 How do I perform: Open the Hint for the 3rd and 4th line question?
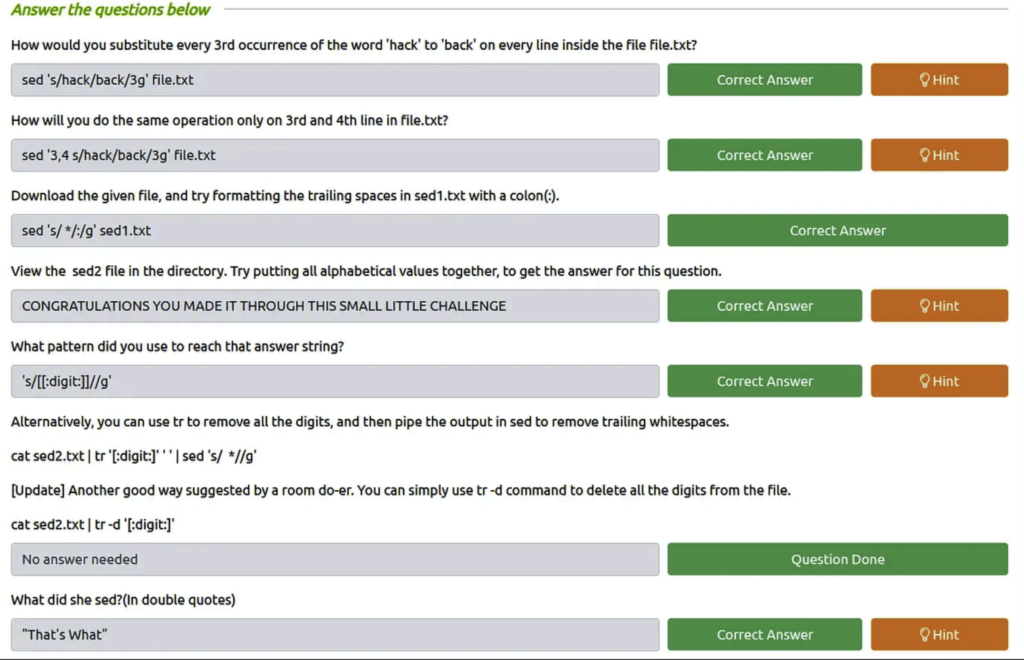[x=939, y=155]
